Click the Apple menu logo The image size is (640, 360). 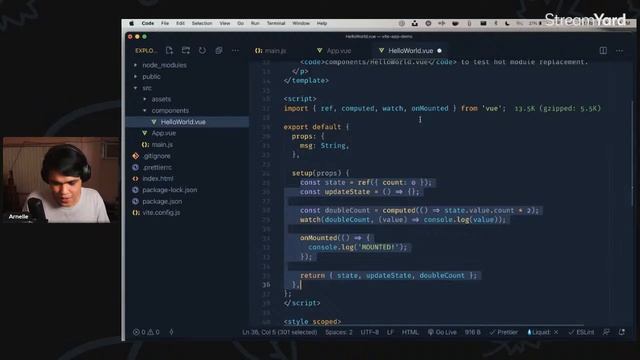[x=131, y=23]
